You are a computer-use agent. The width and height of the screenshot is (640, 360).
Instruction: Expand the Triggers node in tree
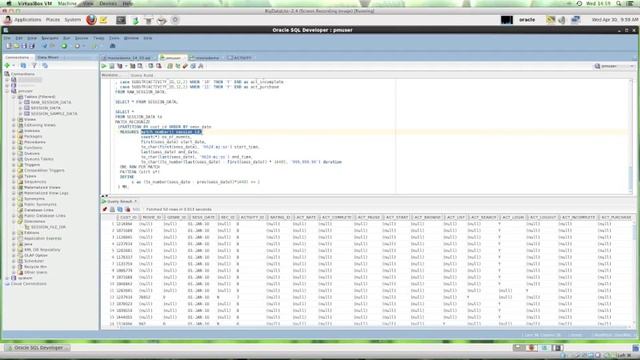(13, 165)
